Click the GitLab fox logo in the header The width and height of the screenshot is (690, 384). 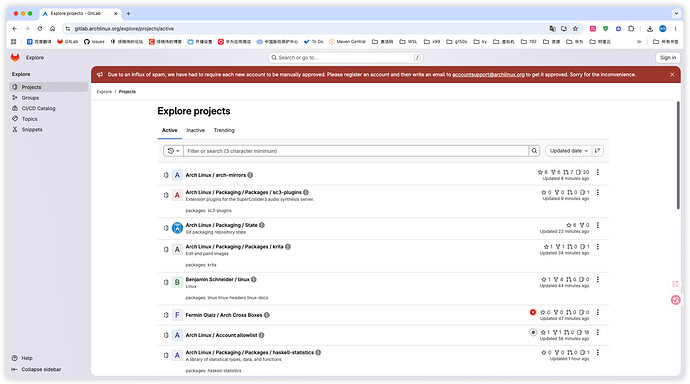click(15, 57)
